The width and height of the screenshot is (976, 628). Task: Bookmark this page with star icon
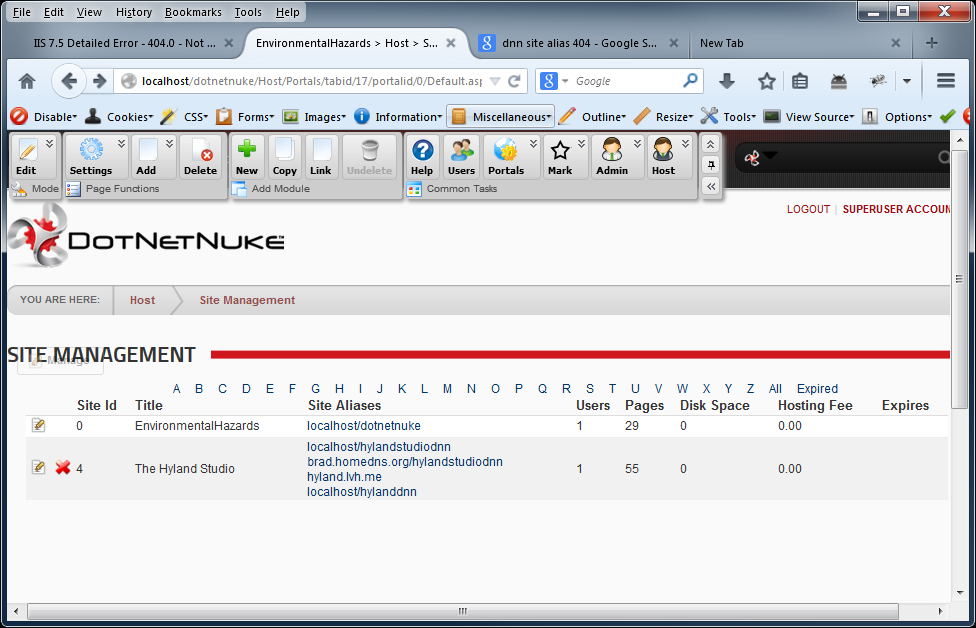point(766,81)
